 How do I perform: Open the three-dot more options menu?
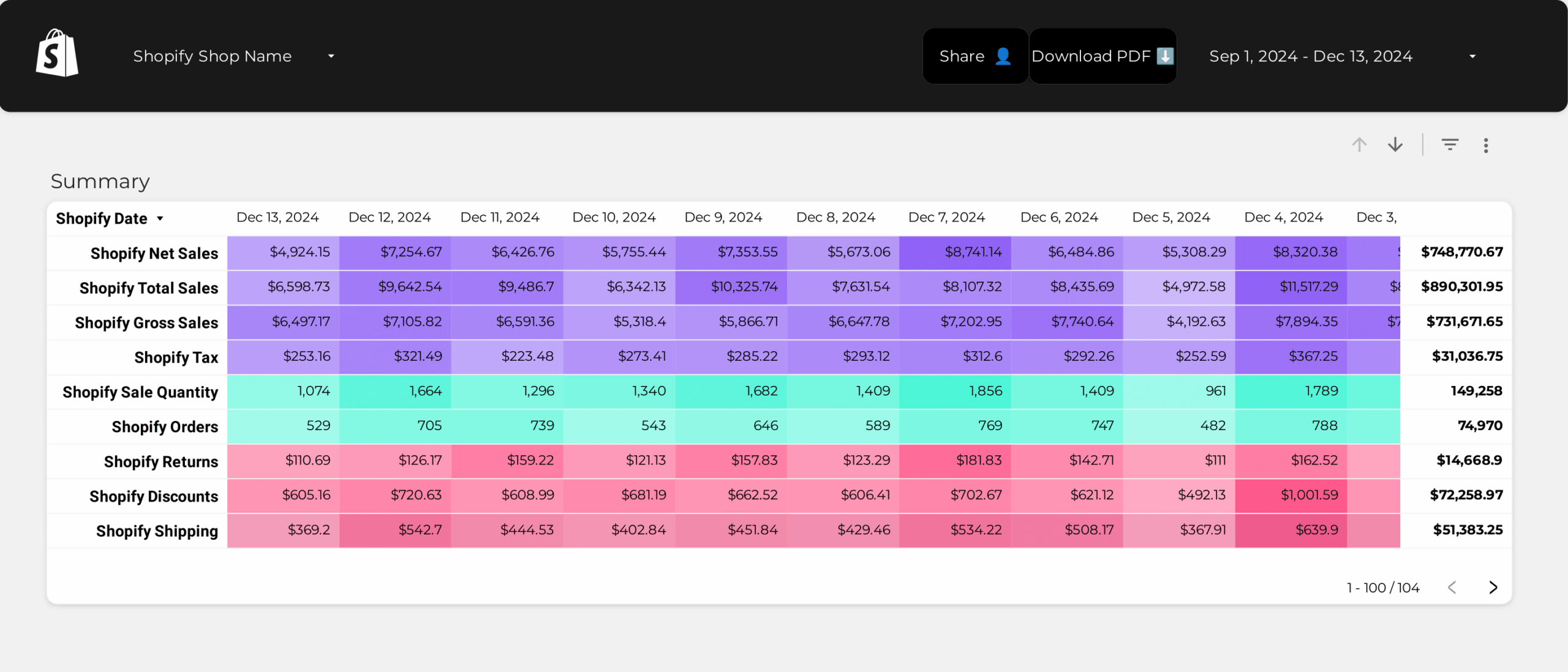1486,145
